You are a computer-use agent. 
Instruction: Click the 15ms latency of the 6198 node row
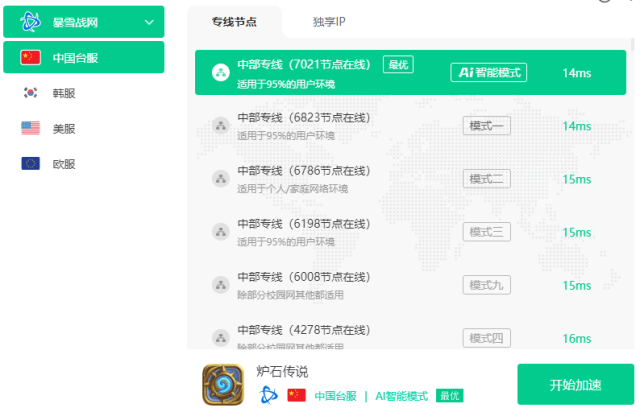click(576, 232)
